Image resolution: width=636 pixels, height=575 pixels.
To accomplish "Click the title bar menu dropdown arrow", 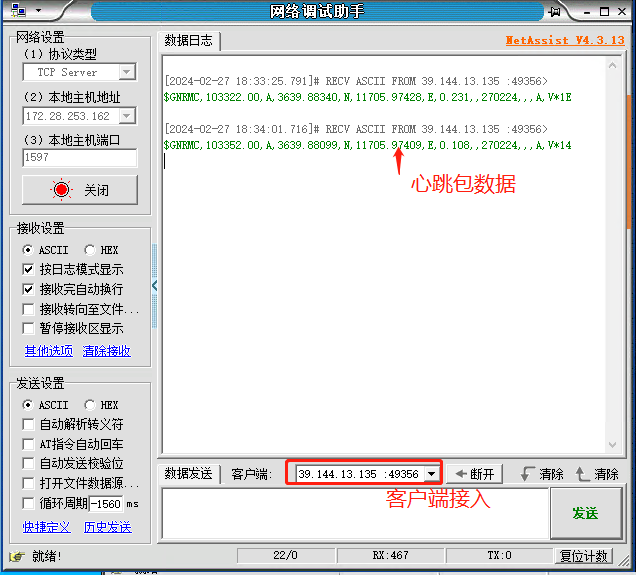I will [x=39, y=11].
